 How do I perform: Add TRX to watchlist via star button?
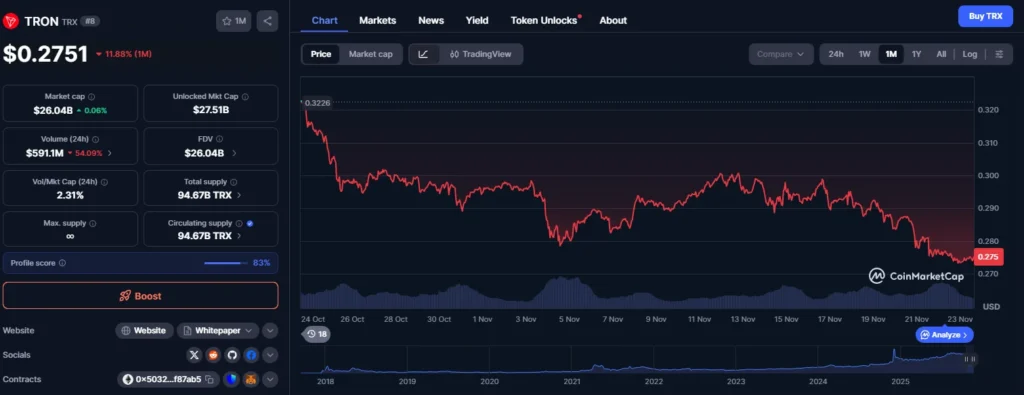click(x=234, y=21)
